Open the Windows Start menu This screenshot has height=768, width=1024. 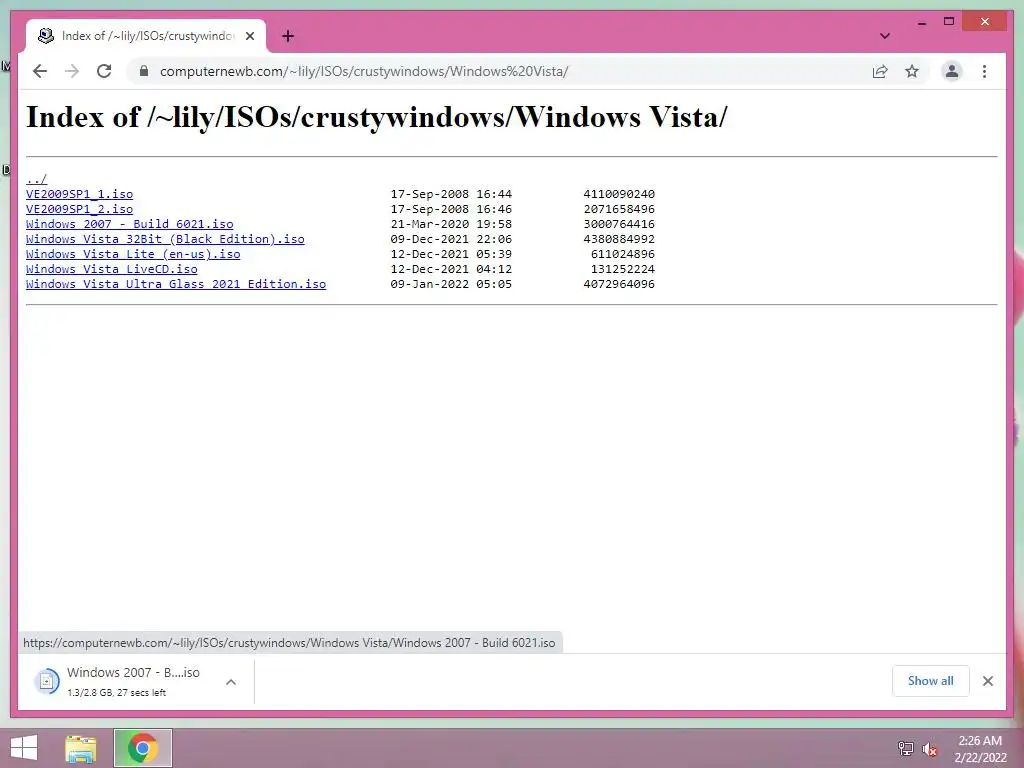tap(24, 748)
